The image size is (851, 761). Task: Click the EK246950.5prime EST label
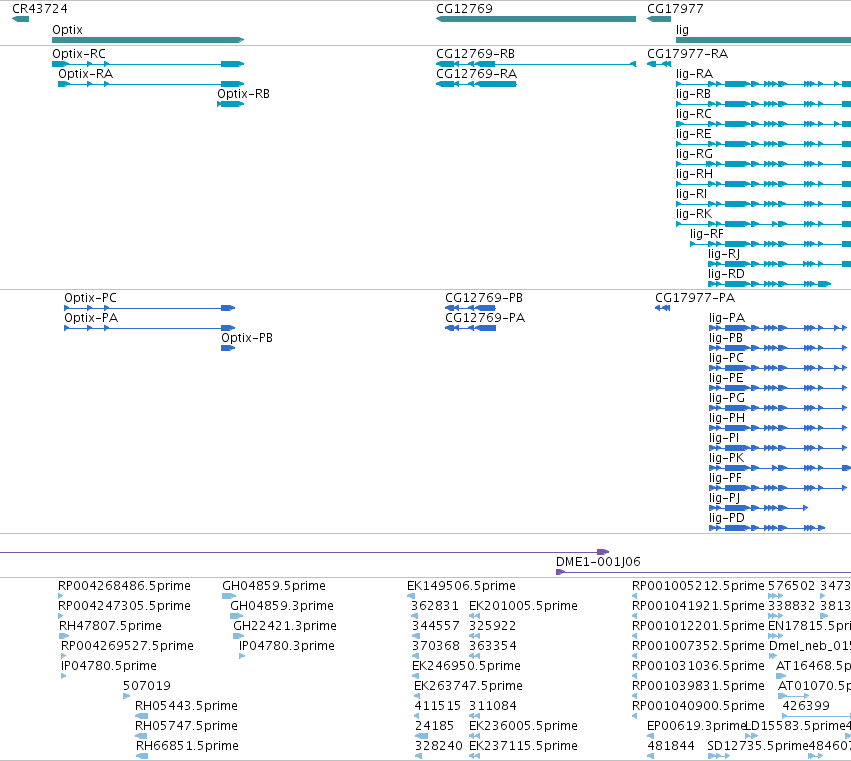pos(466,666)
